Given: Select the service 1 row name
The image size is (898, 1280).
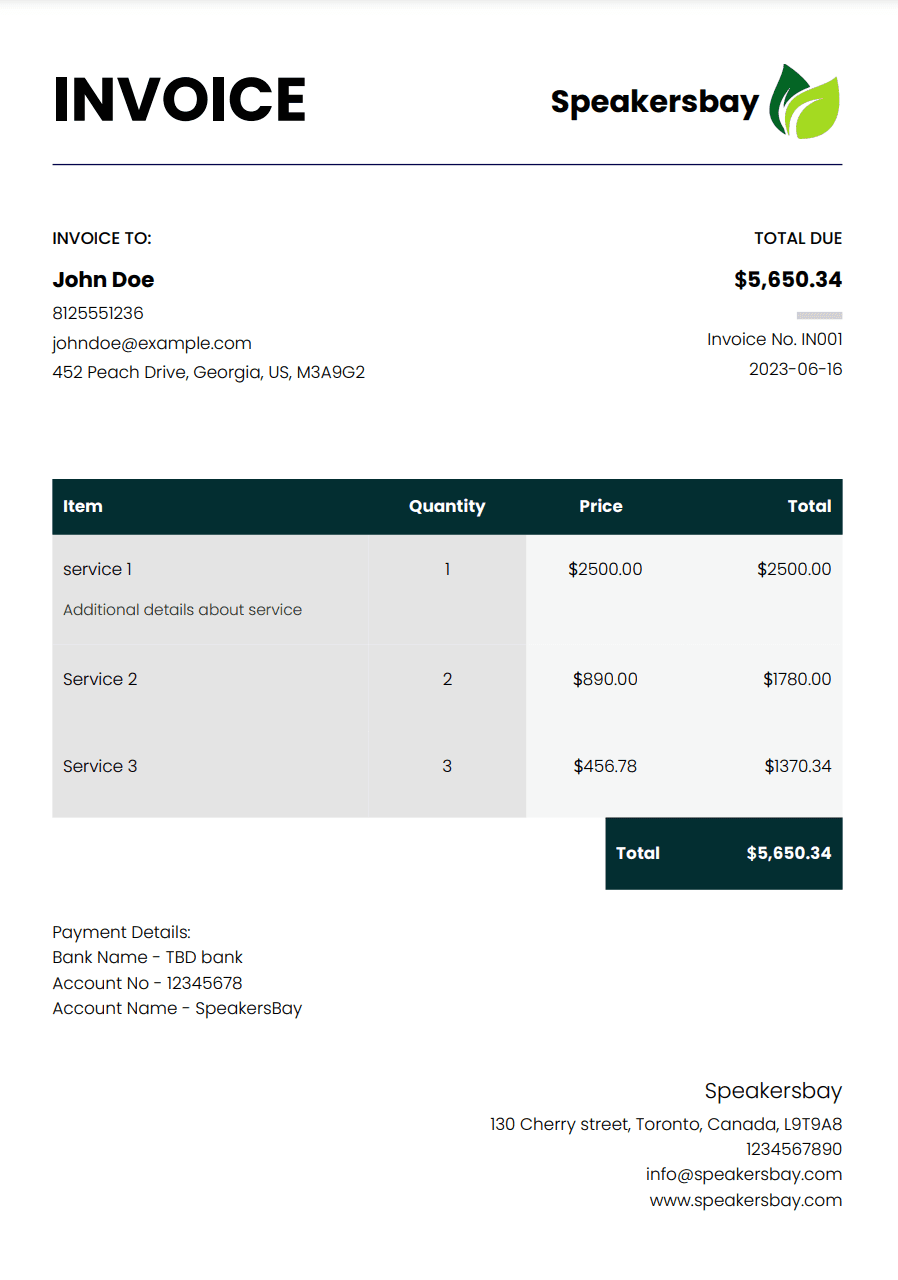Looking at the screenshot, I should pos(98,569).
